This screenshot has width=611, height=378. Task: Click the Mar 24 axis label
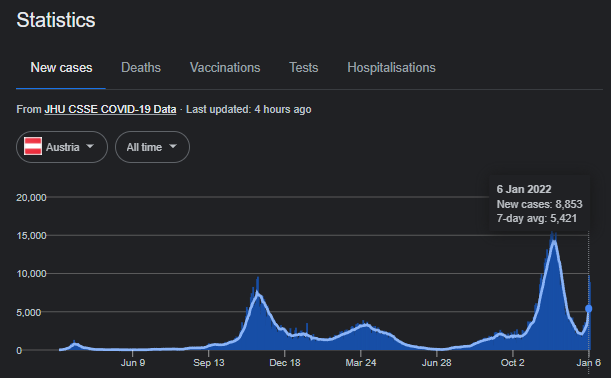pos(361,363)
